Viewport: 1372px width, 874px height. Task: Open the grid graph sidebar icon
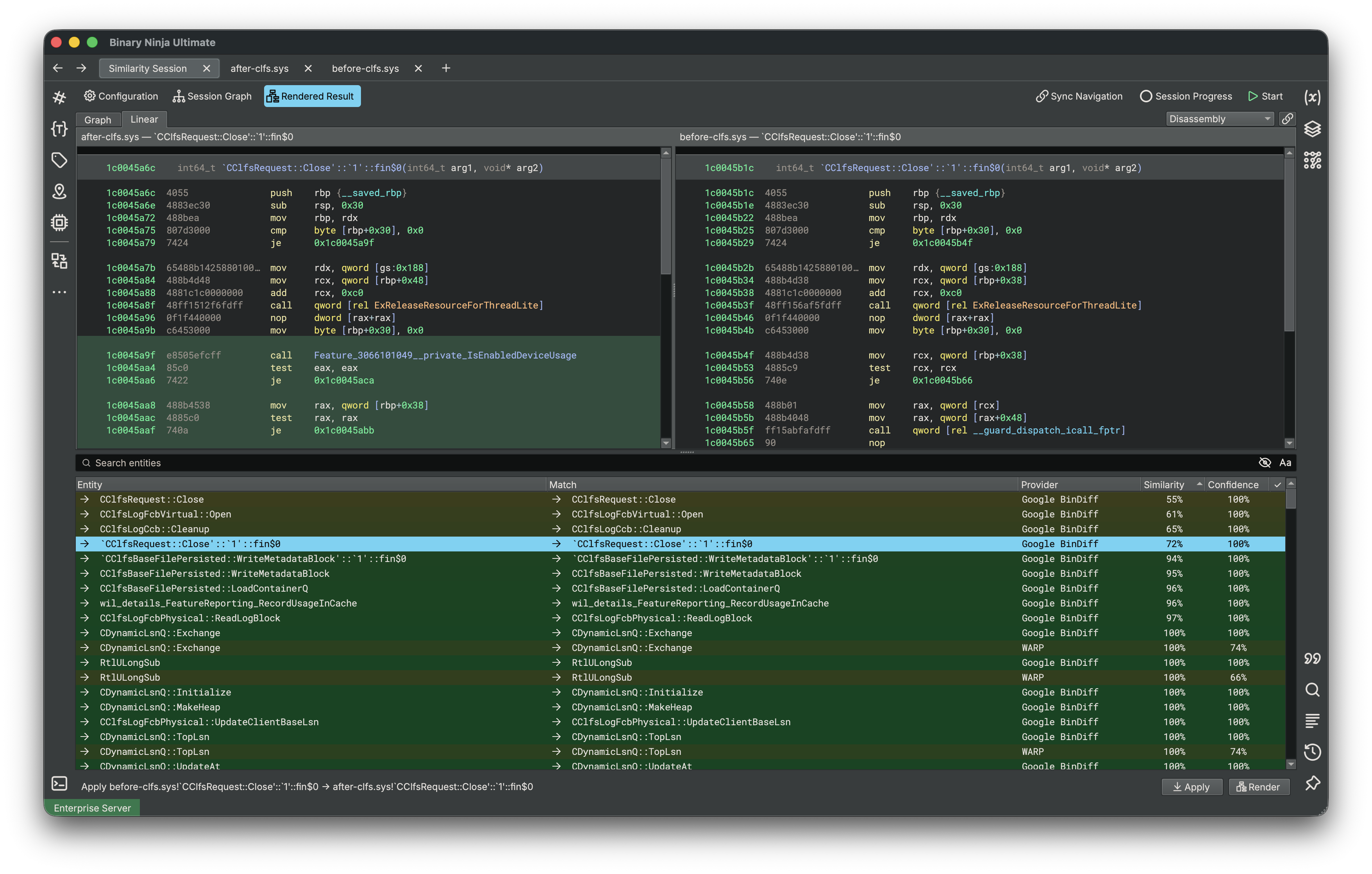[x=1312, y=160]
